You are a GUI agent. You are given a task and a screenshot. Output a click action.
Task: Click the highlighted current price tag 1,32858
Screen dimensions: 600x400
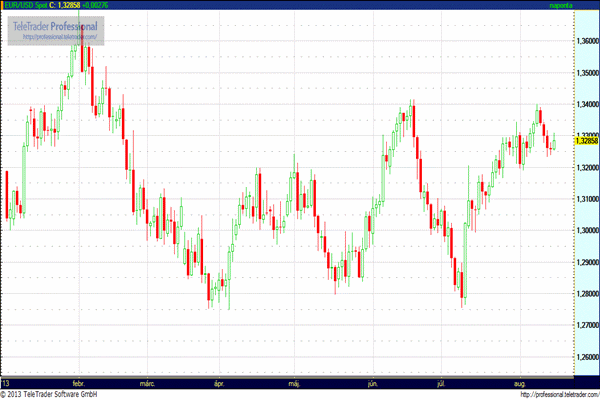pos(585,141)
